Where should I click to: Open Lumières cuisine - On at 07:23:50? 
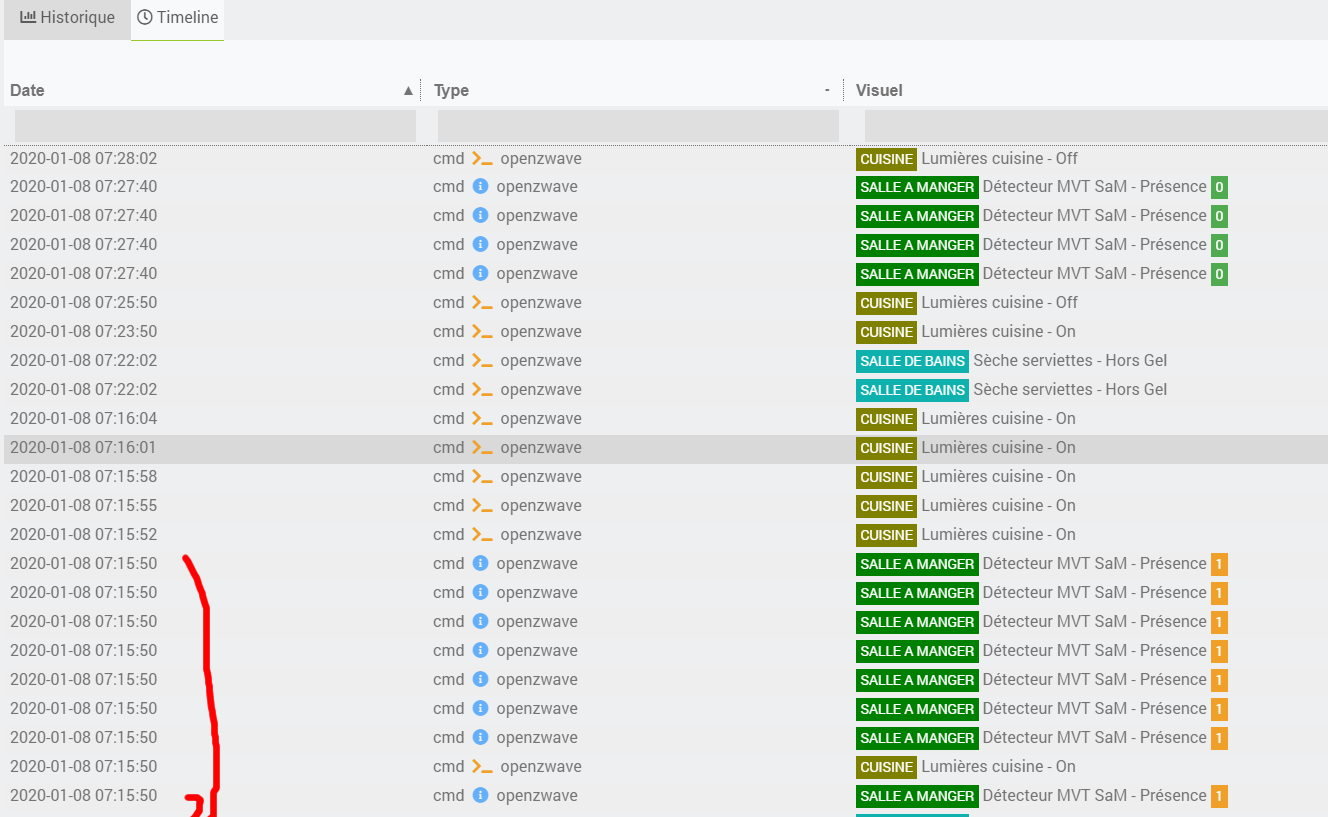[x=998, y=331]
